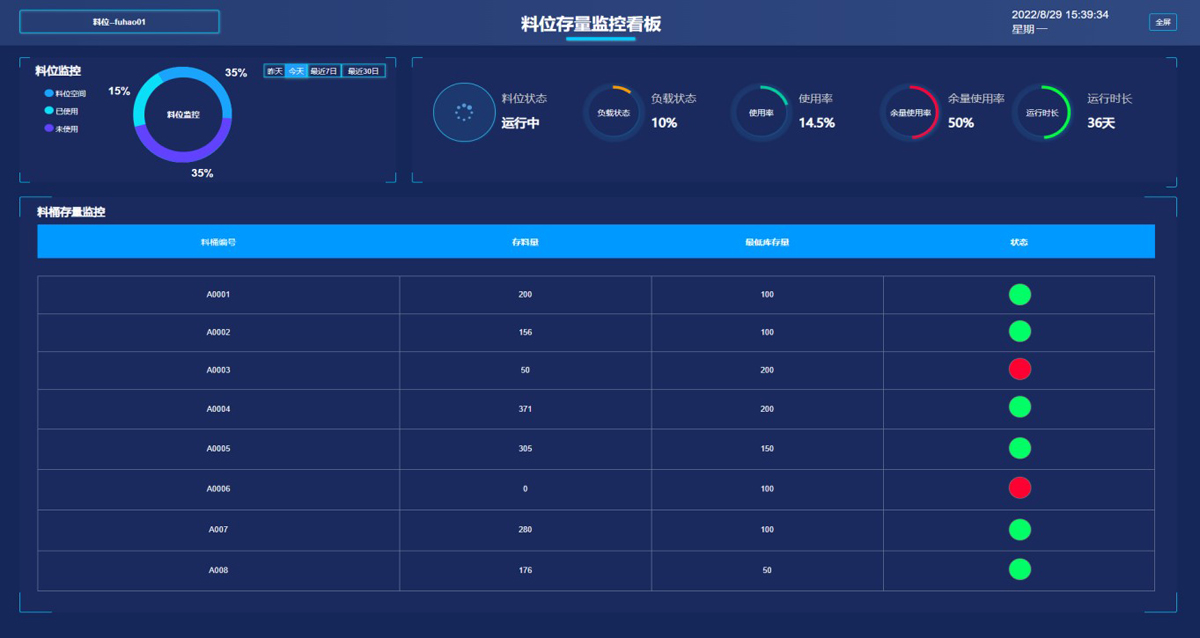Click the 料位状态 running status spinner icon
The image size is (1200, 638).
[464, 112]
